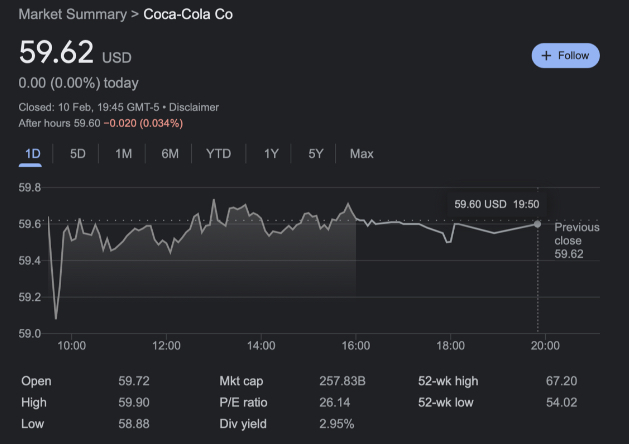
Task: Click the Open value 59.72
Action: (x=134, y=381)
